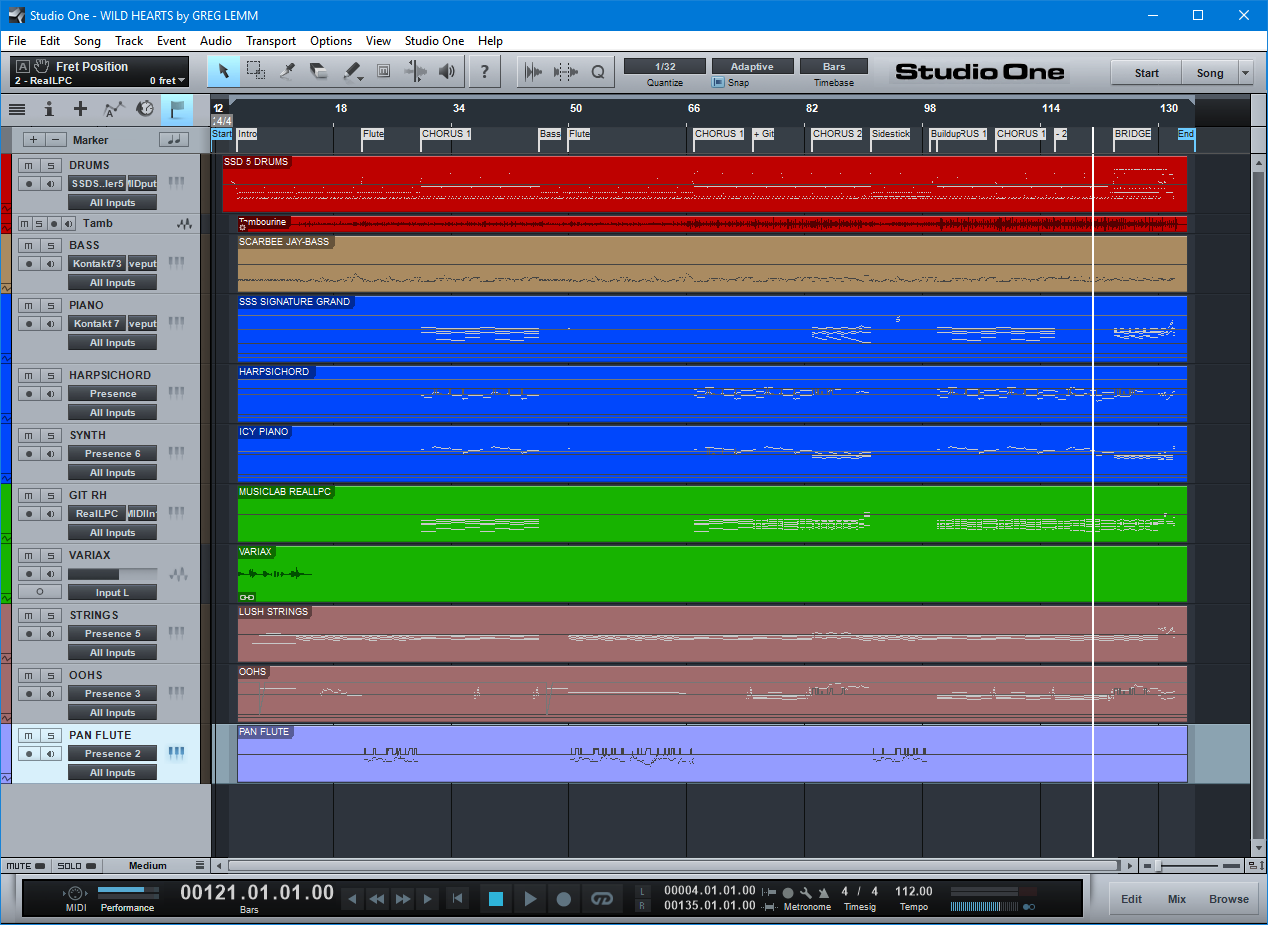Viewport: 1268px width, 925px height.
Task: Mute the STRINGS track
Action: [x=29, y=615]
